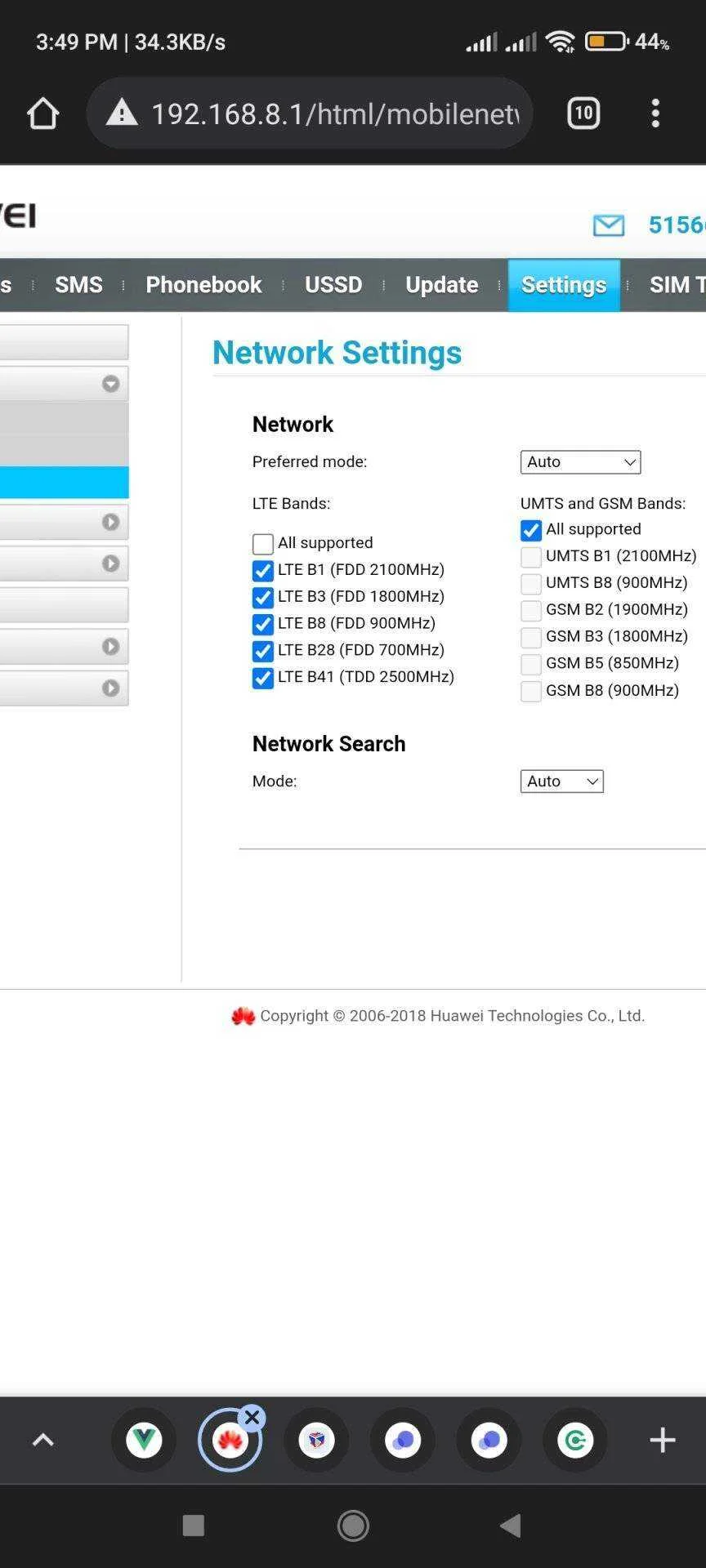706x1568 pixels.
Task: Open the SIM T... tab
Action: pyautogui.click(x=677, y=285)
